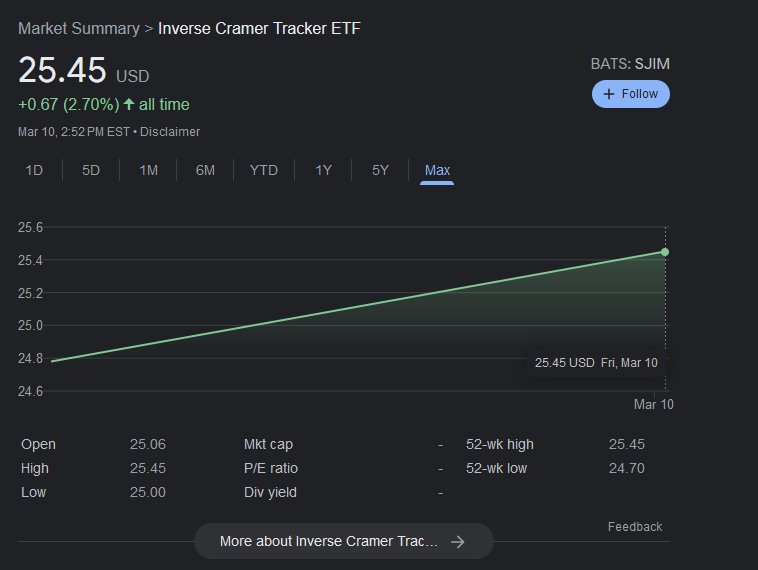This screenshot has width=758, height=570.
Task: Switch to the 6M range tab
Action: pos(205,170)
